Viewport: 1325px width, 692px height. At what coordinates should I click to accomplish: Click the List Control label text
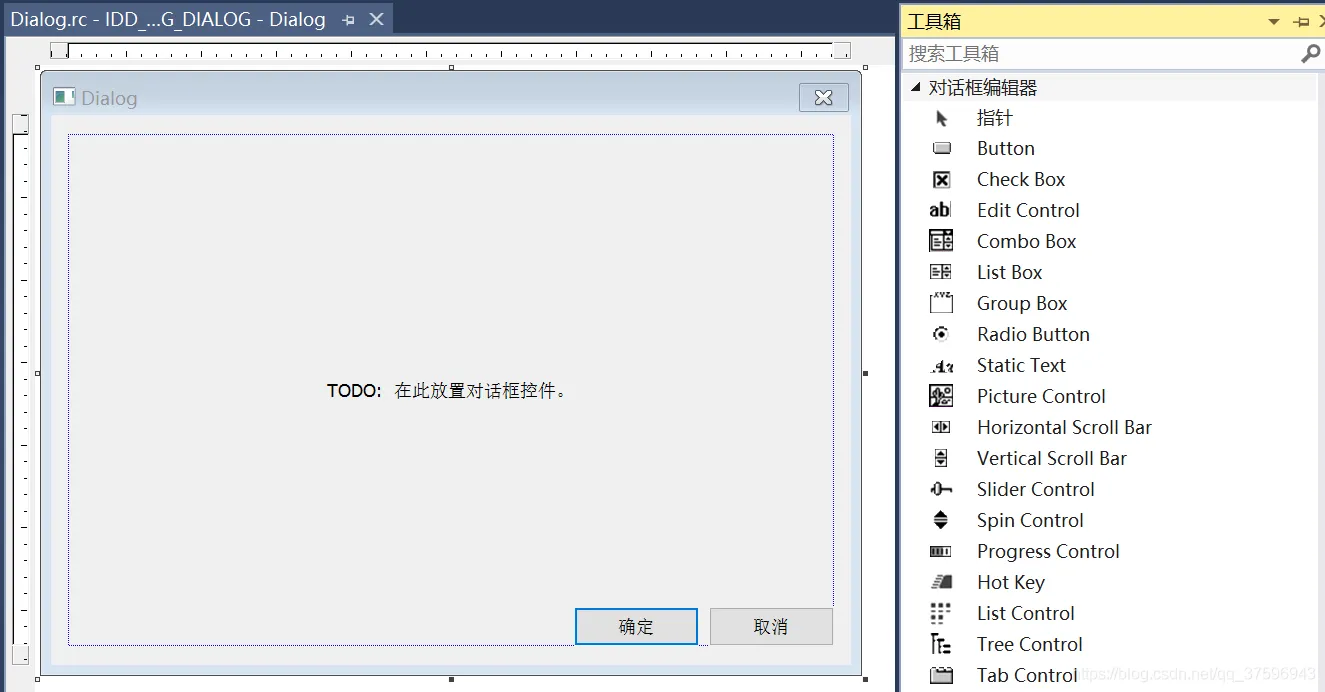click(x=1026, y=613)
